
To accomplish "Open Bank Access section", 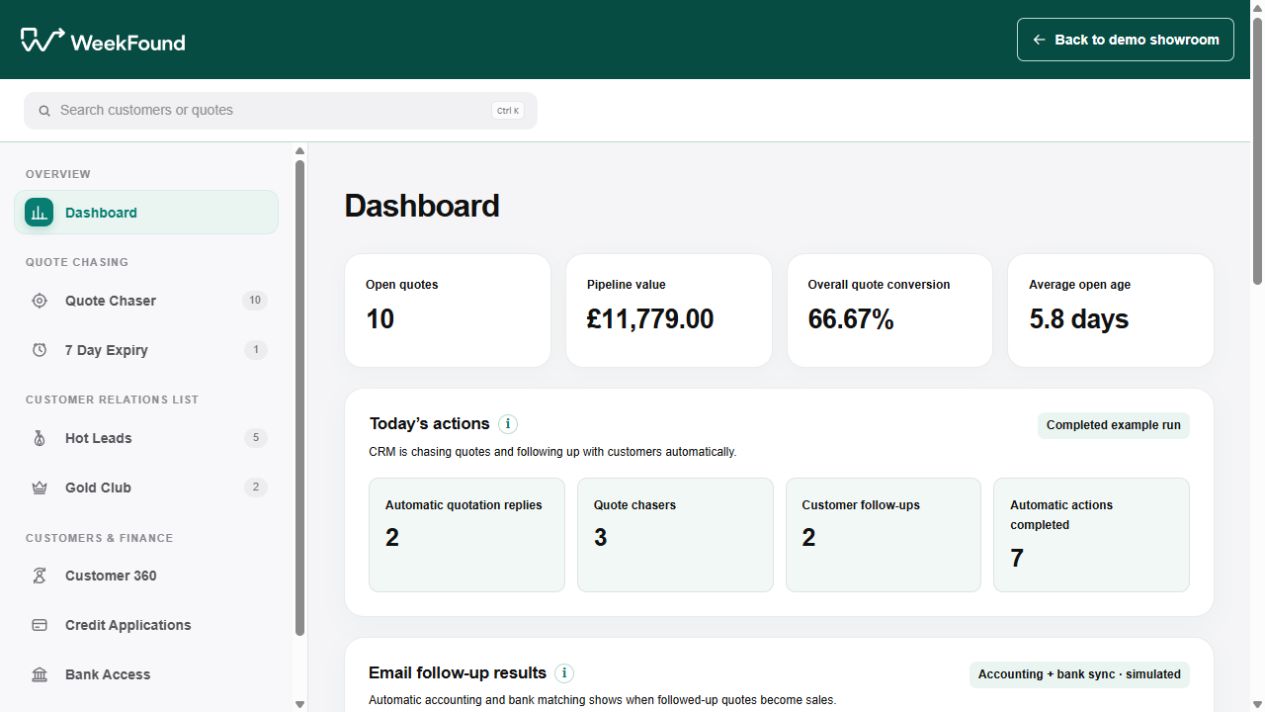I will 146,675.
